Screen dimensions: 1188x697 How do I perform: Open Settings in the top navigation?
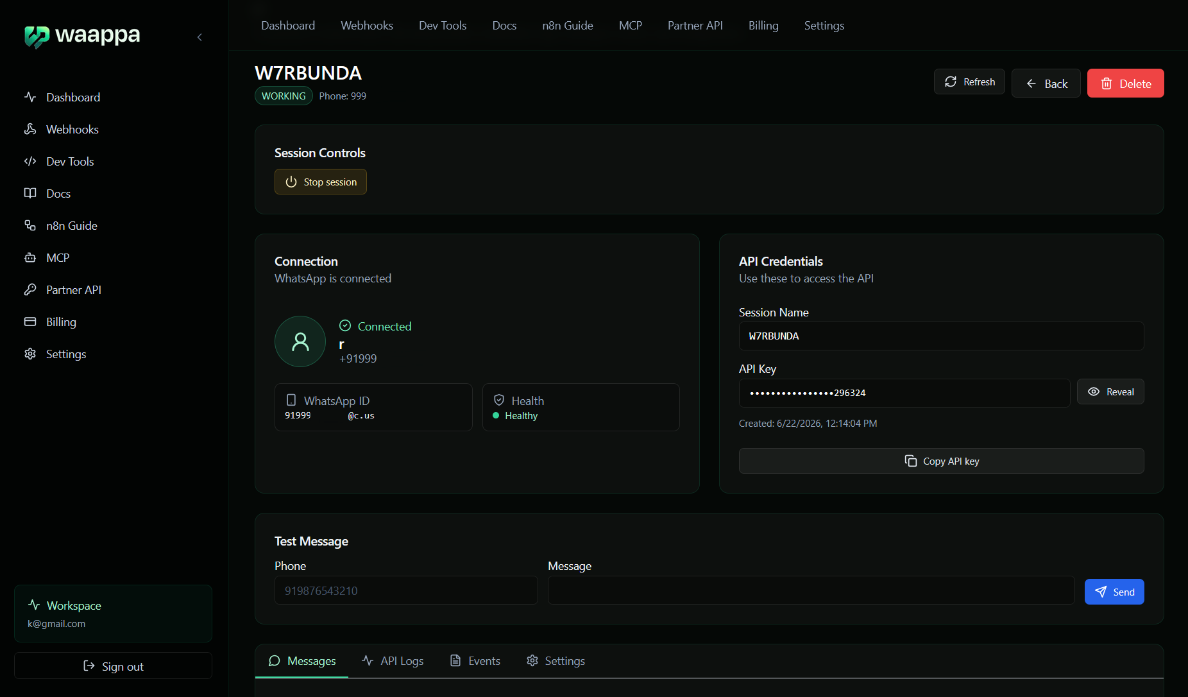pyautogui.click(x=824, y=26)
